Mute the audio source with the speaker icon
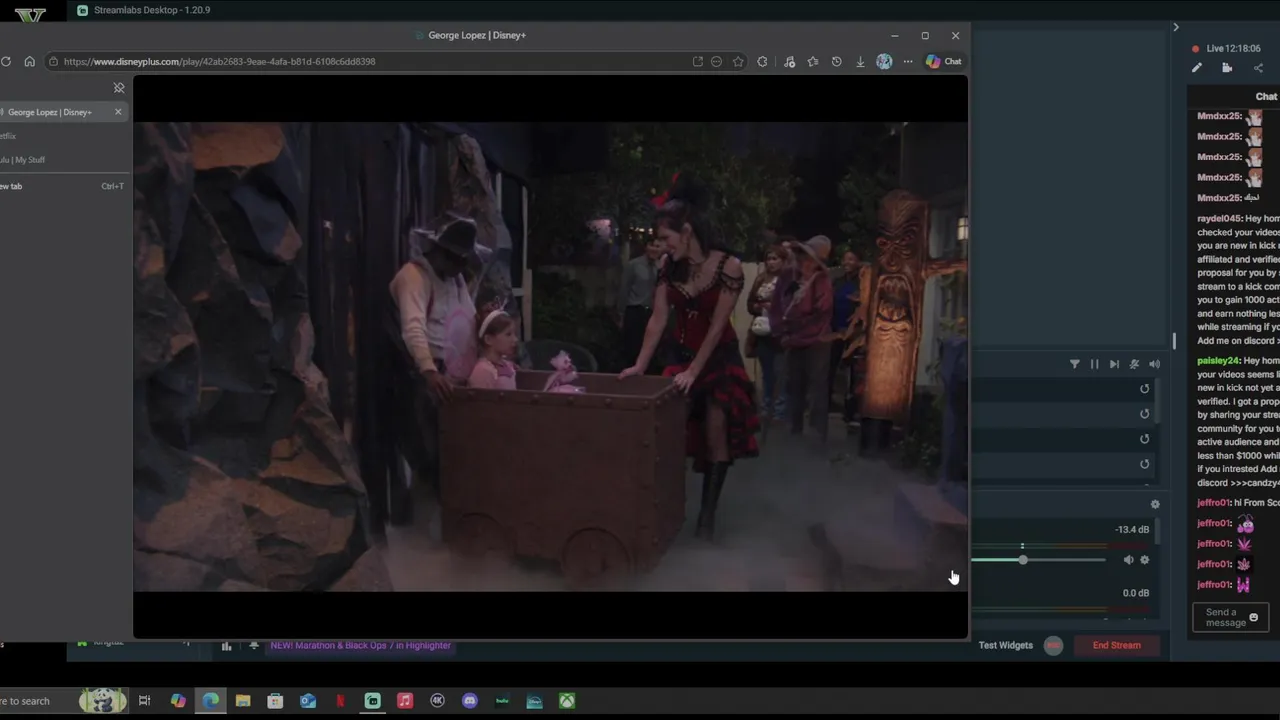1280x720 pixels. coord(1129,560)
